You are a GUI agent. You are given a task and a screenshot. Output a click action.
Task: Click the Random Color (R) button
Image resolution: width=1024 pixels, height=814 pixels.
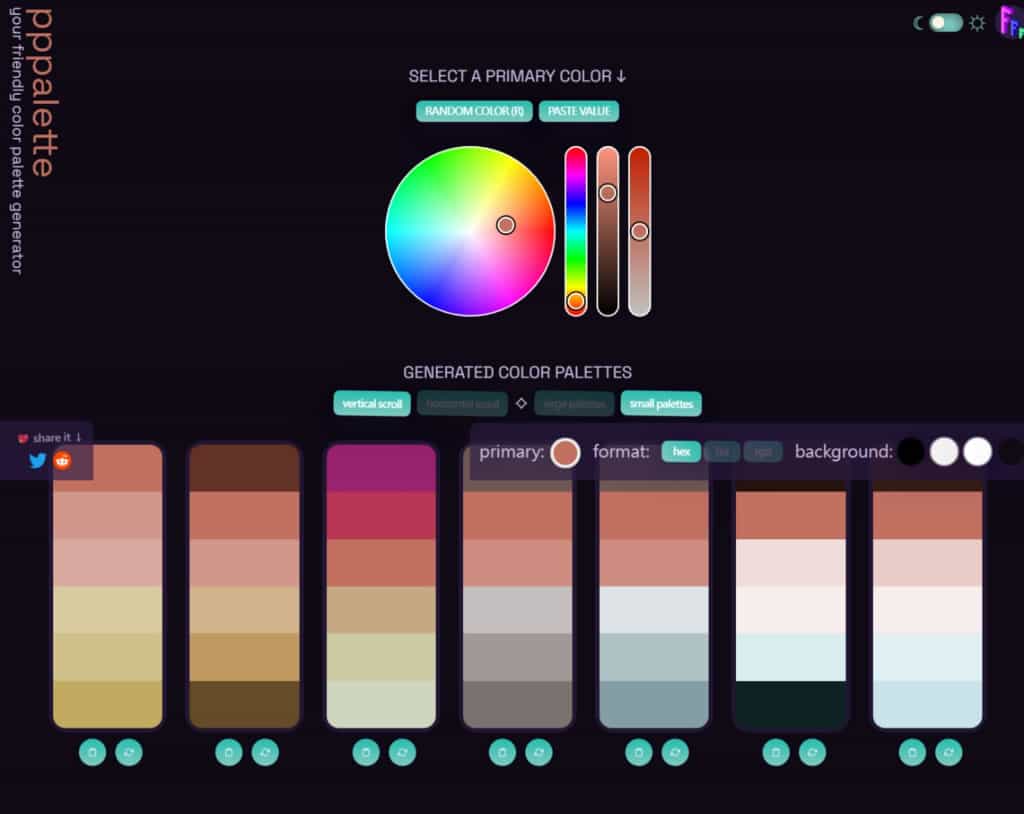point(474,111)
